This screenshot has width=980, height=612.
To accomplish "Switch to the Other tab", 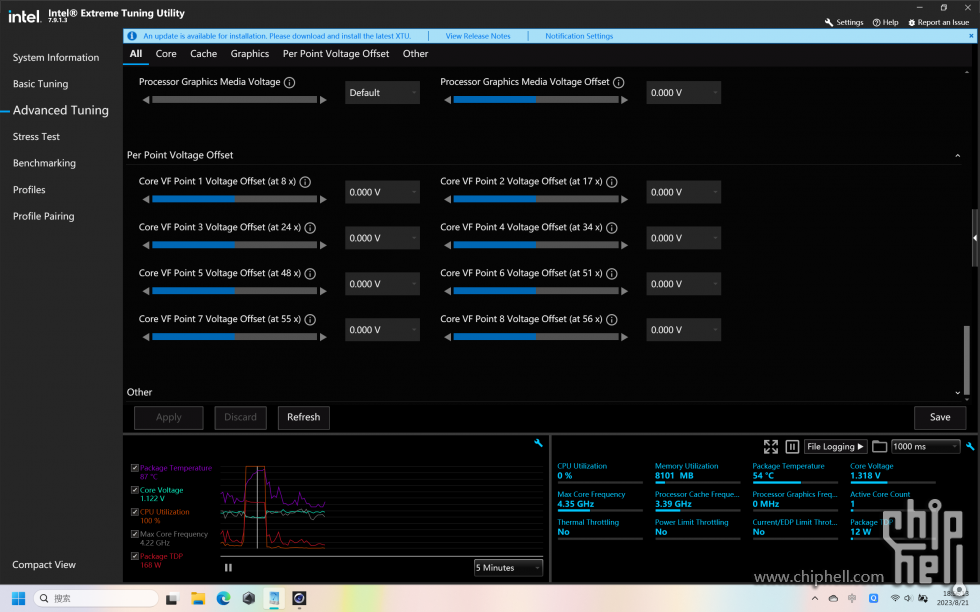I will (416, 54).
